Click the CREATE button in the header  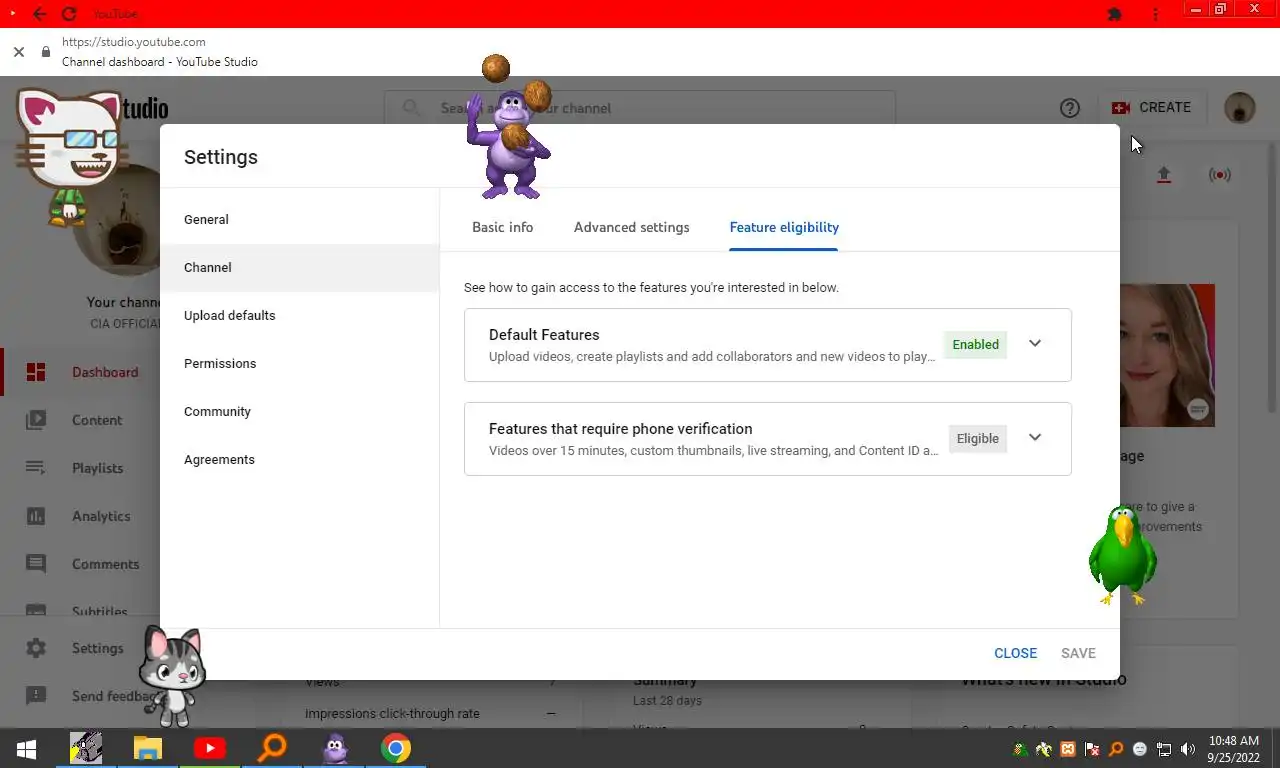pyautogui.click(x=1152, y=108)
